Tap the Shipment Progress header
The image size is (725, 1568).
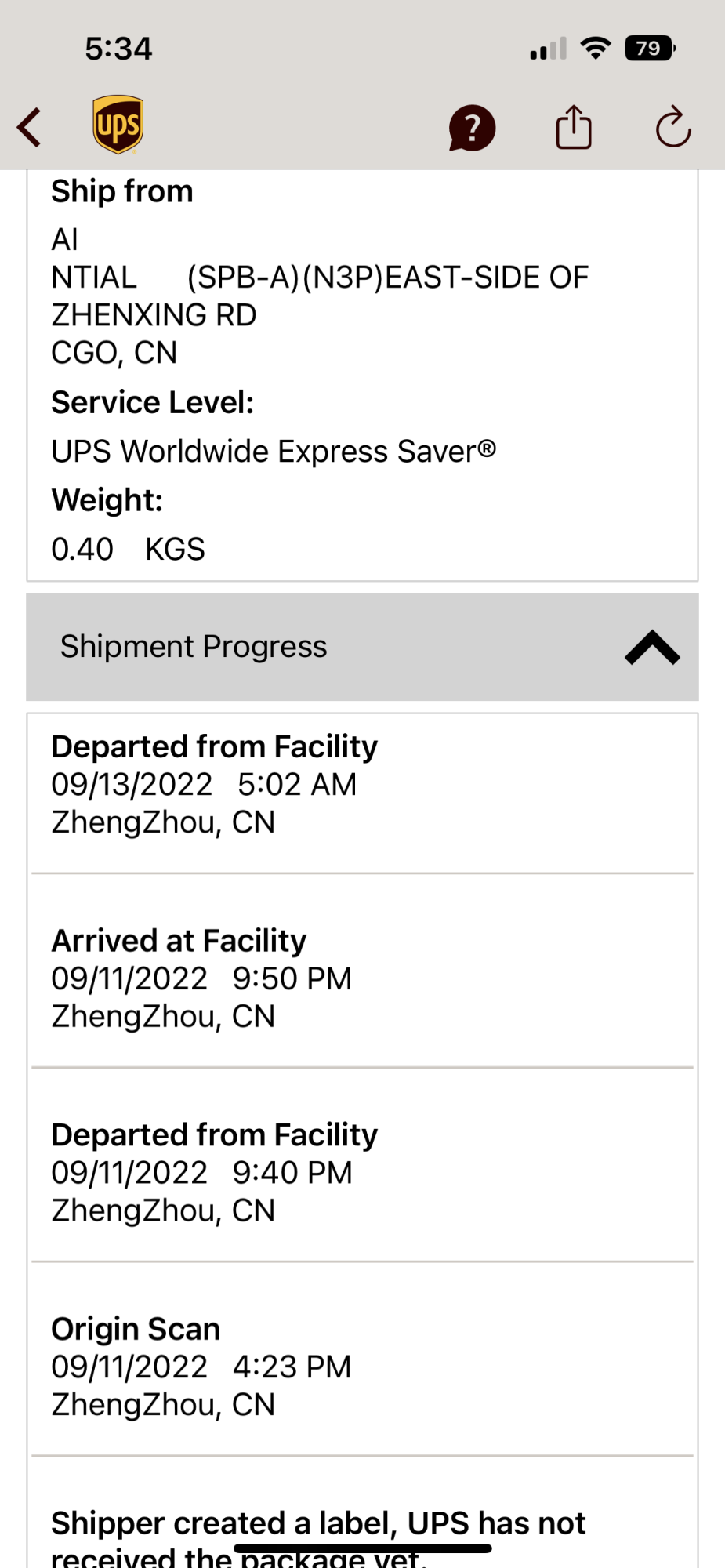tap(194, 647)
